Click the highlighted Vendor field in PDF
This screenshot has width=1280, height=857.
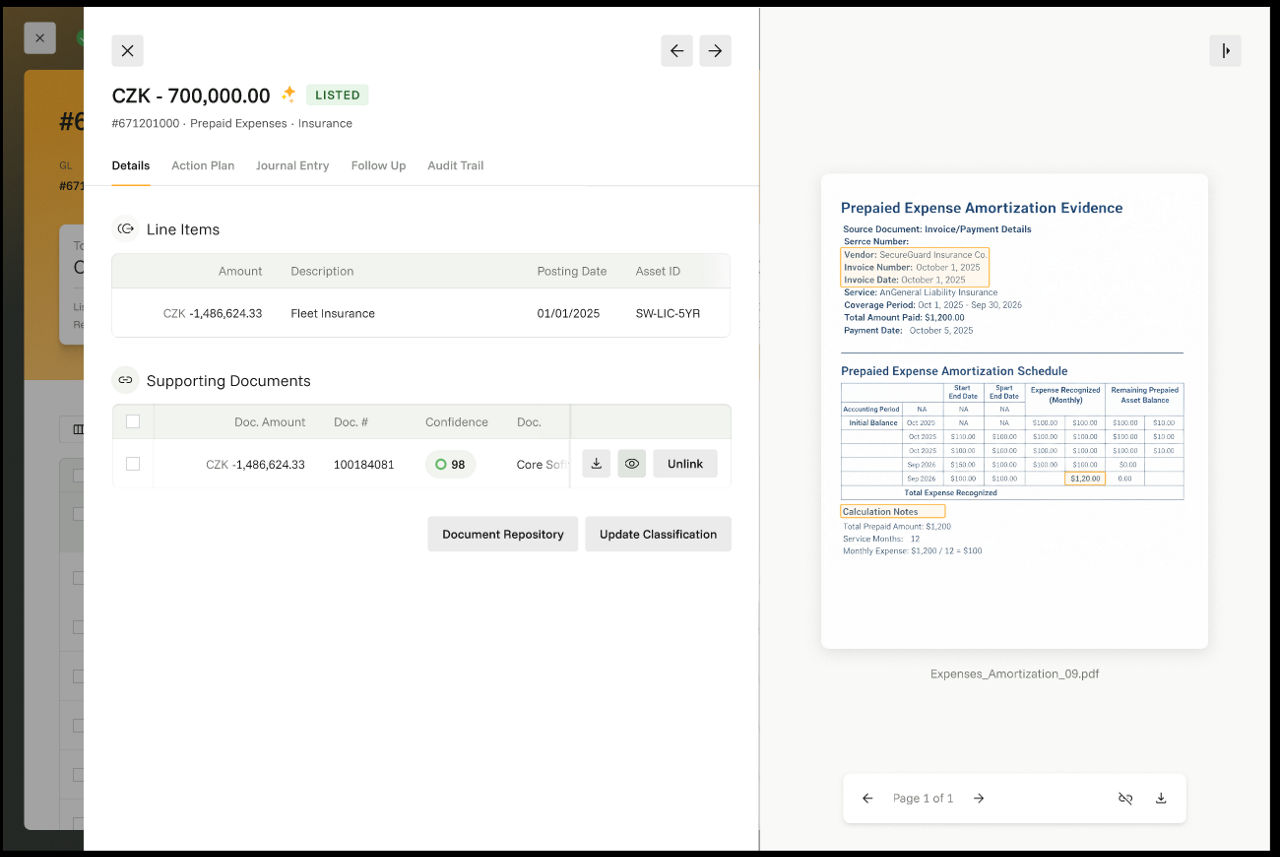tap(915, 267)
